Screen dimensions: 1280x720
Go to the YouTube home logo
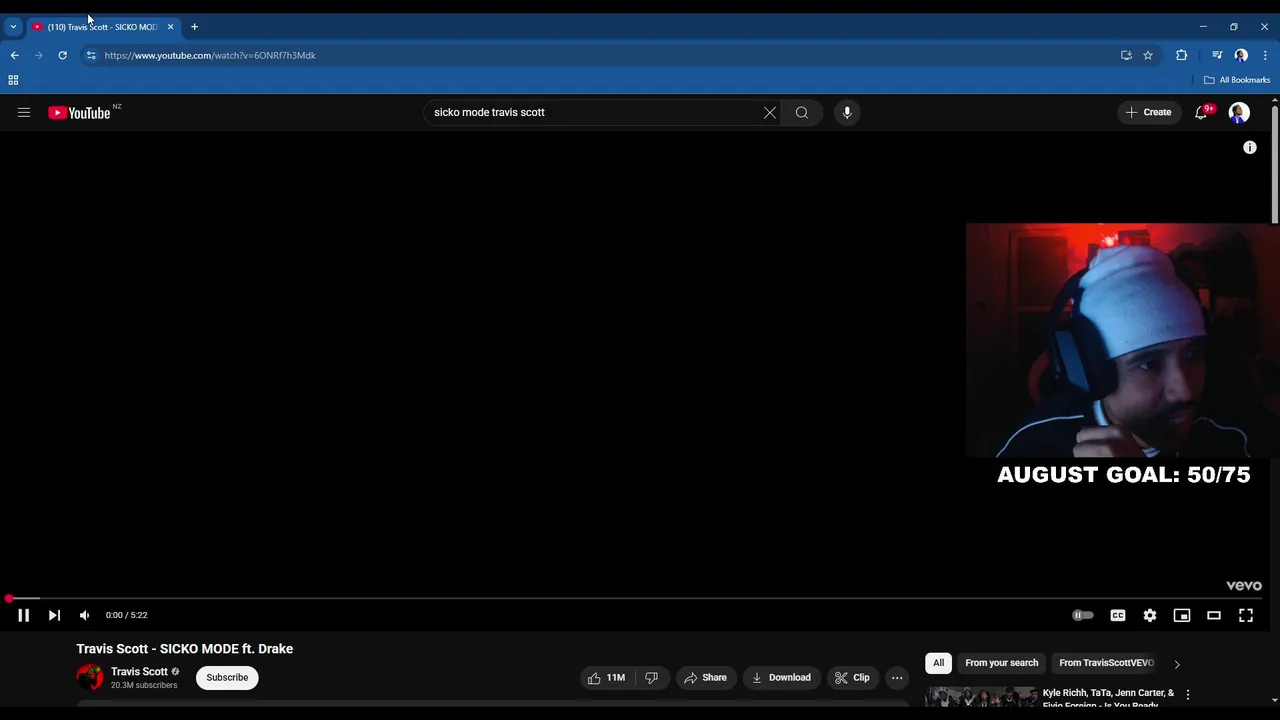point(79,113)
